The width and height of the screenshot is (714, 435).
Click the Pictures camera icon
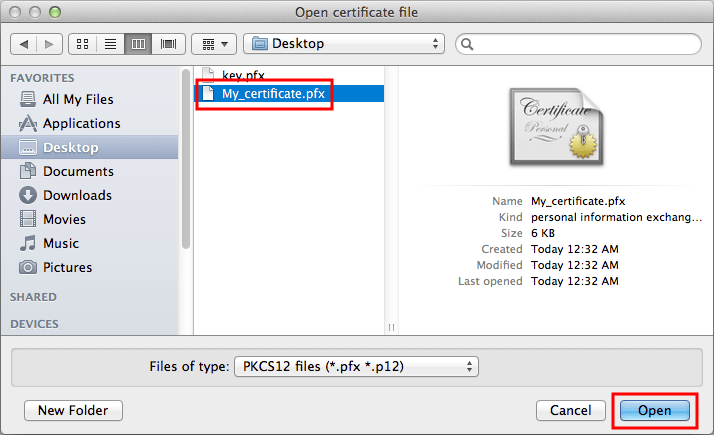point(28,267)
